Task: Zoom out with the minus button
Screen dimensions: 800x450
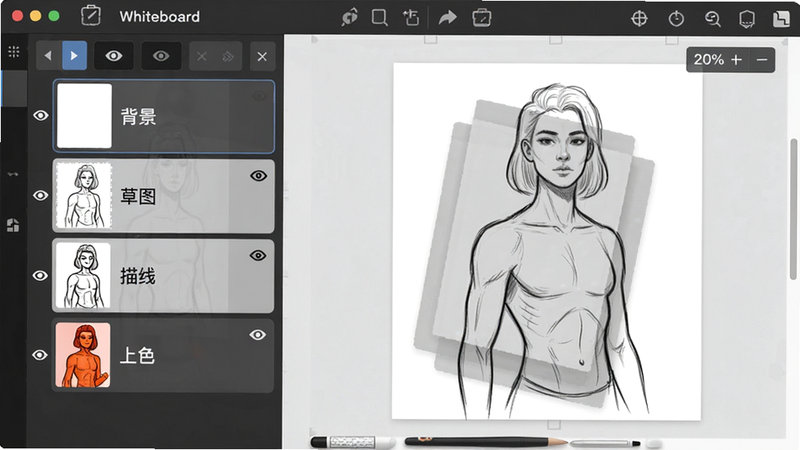Action: [762, 60]
